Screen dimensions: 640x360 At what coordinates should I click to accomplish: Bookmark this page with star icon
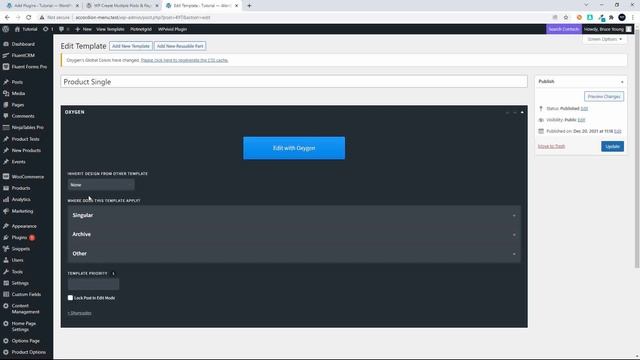coord(566,18)
